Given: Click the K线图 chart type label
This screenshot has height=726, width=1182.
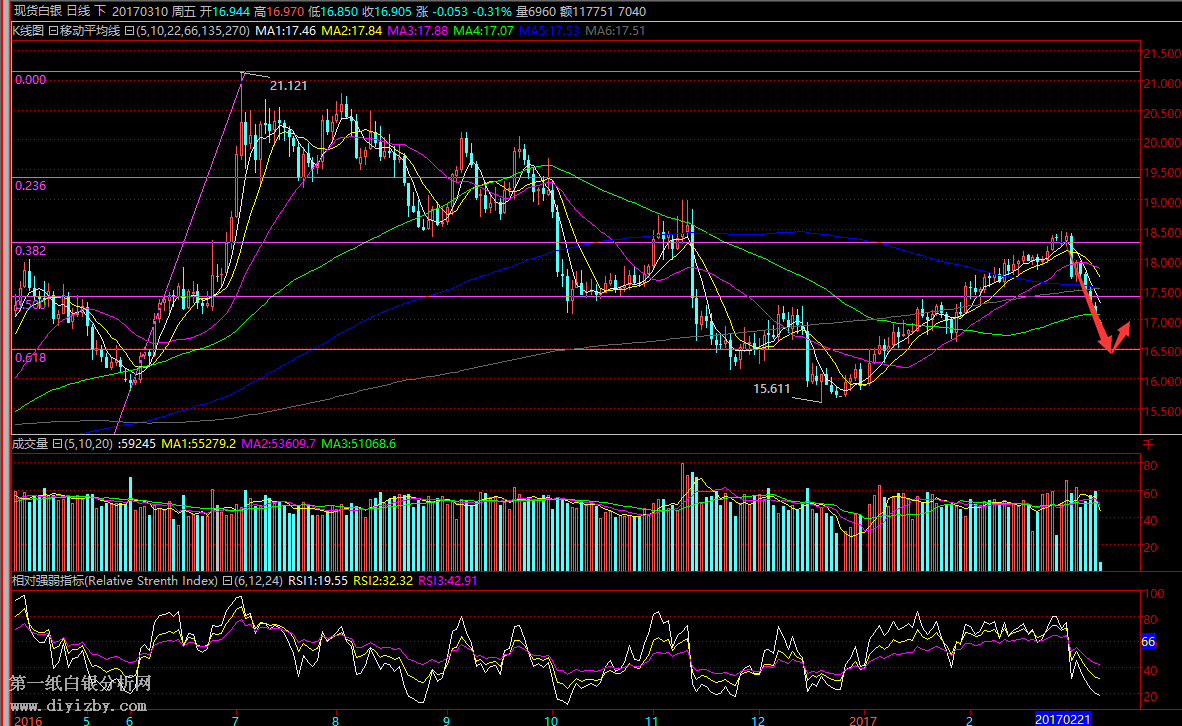Looking at the screenshot, I should click(27, 30).
